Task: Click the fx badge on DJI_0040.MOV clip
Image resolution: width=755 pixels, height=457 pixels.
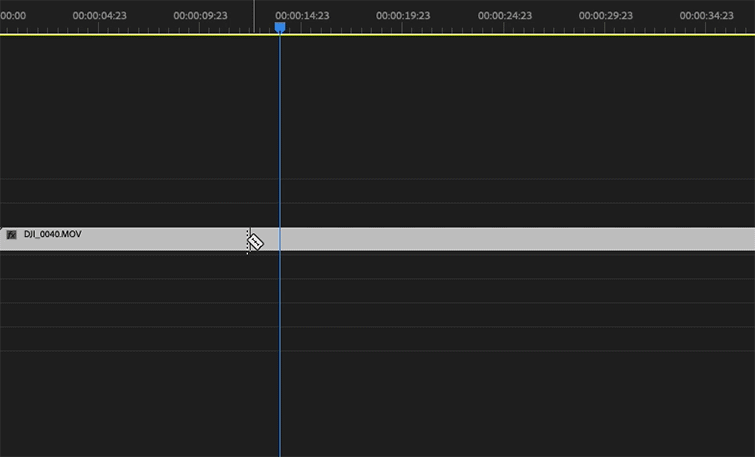Action: click(x=12, y=235)
